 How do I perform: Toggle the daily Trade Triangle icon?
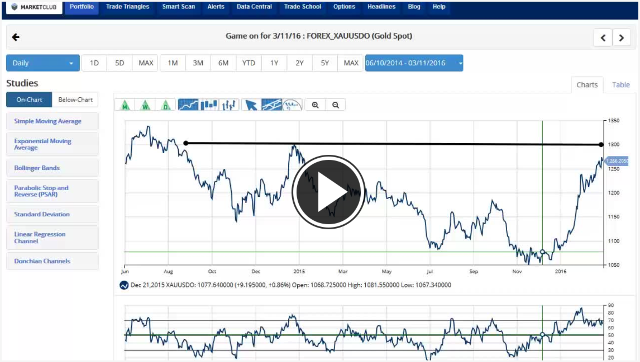pos(166,105)
